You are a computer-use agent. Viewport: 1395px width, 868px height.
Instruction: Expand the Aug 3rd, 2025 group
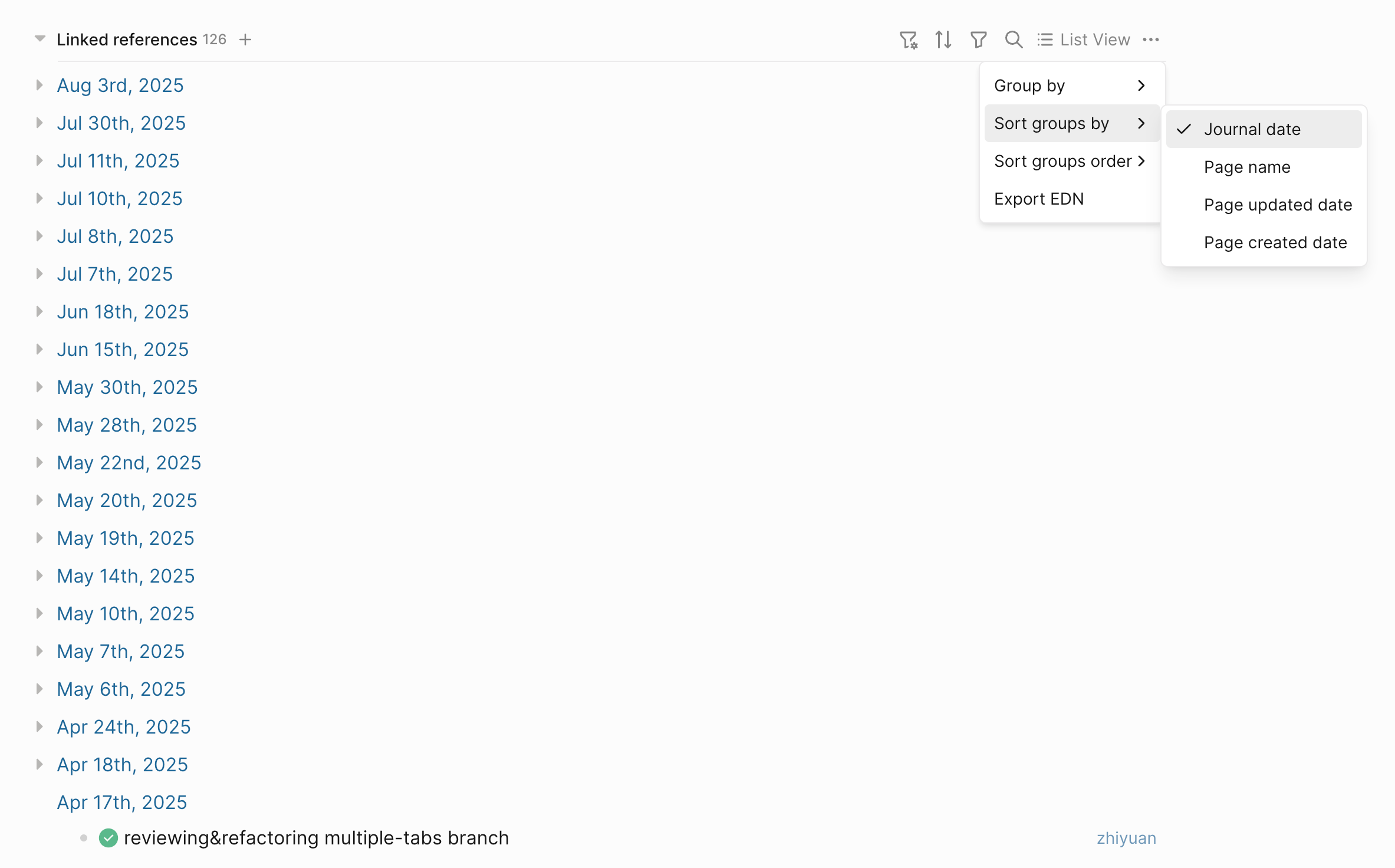tap(40, 85)
